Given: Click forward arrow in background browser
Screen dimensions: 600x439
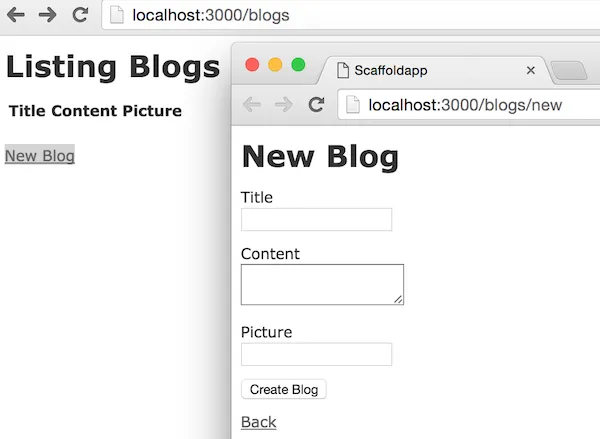Looking at the screenshot, I should point(47,15).
